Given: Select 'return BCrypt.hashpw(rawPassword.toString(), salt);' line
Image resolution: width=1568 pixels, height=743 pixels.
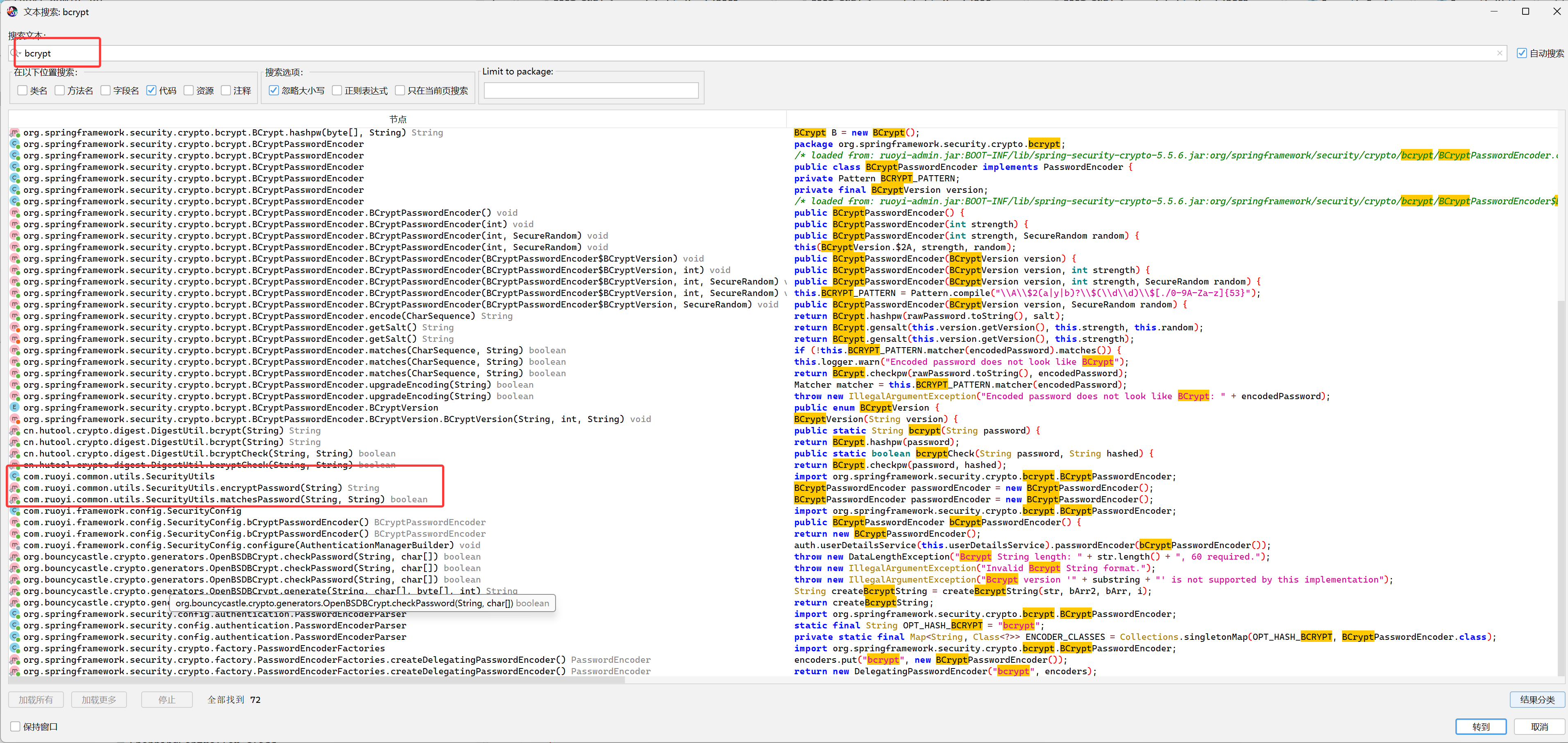Looking at the screenshot, I should (929, 316).
